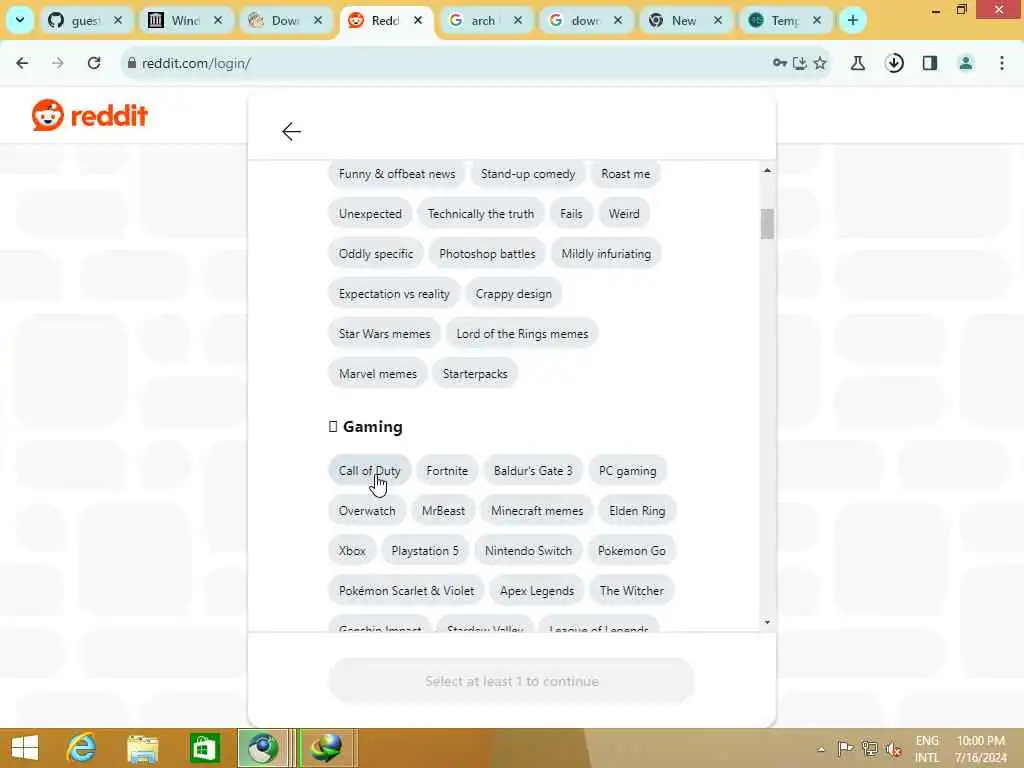The width and height of the screenshot is (1024, 768).
Task: Close the GitHub guest tab
Action: click(118, 20)
